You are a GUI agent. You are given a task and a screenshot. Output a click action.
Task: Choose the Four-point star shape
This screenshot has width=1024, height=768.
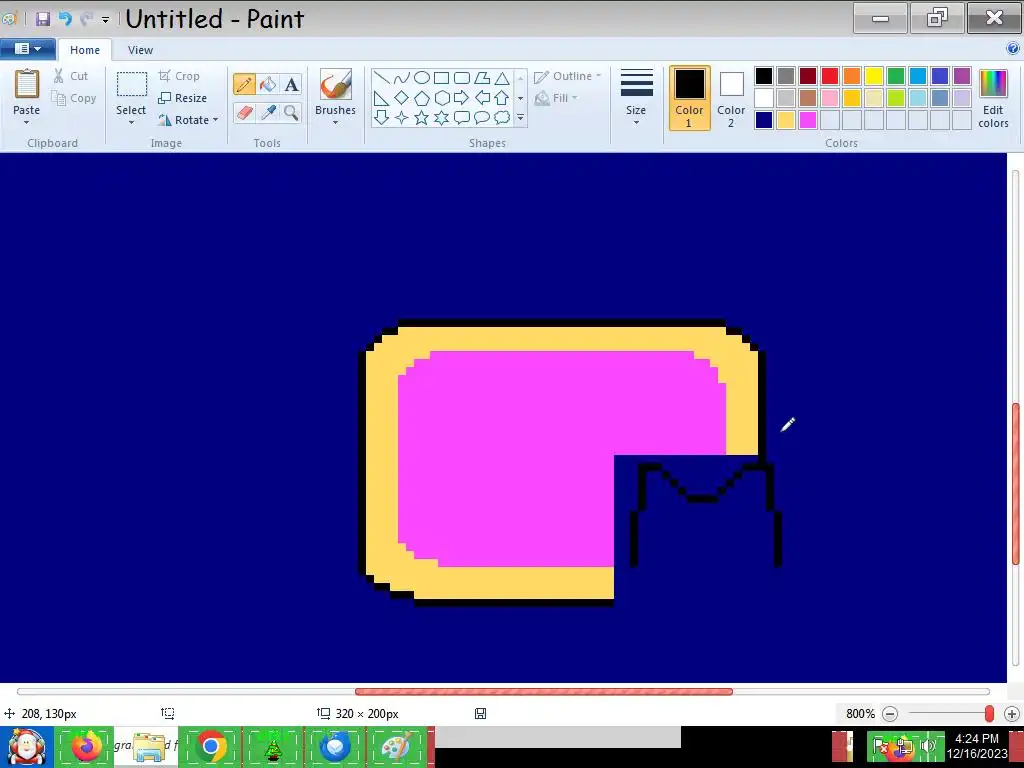pyautogui.click(x=402, y=118)
